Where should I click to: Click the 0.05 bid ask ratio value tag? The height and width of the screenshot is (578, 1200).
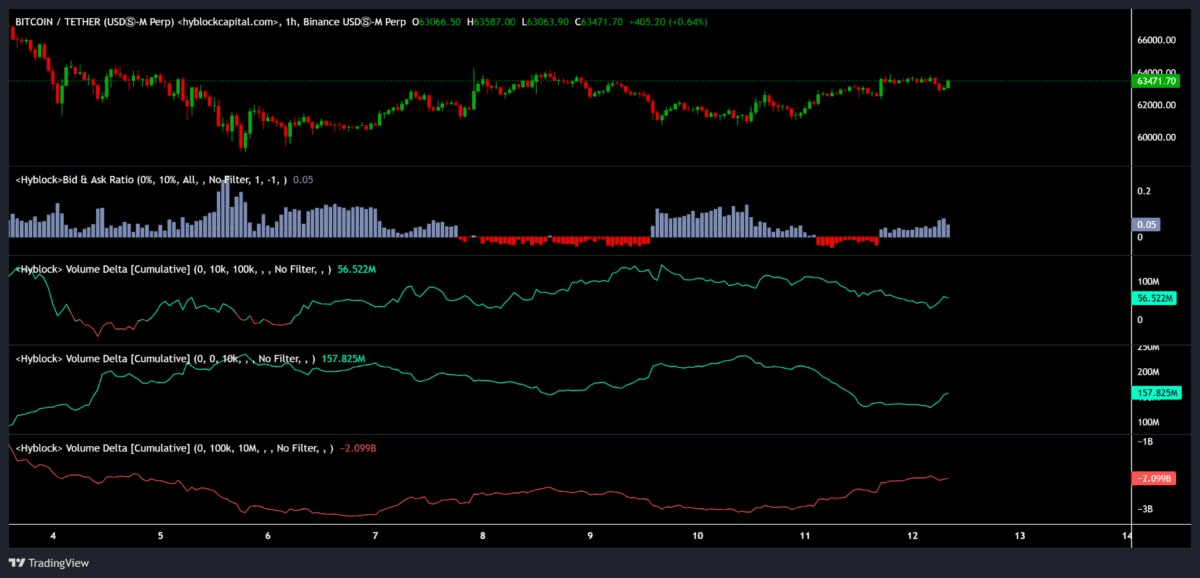coord(1145,225)
